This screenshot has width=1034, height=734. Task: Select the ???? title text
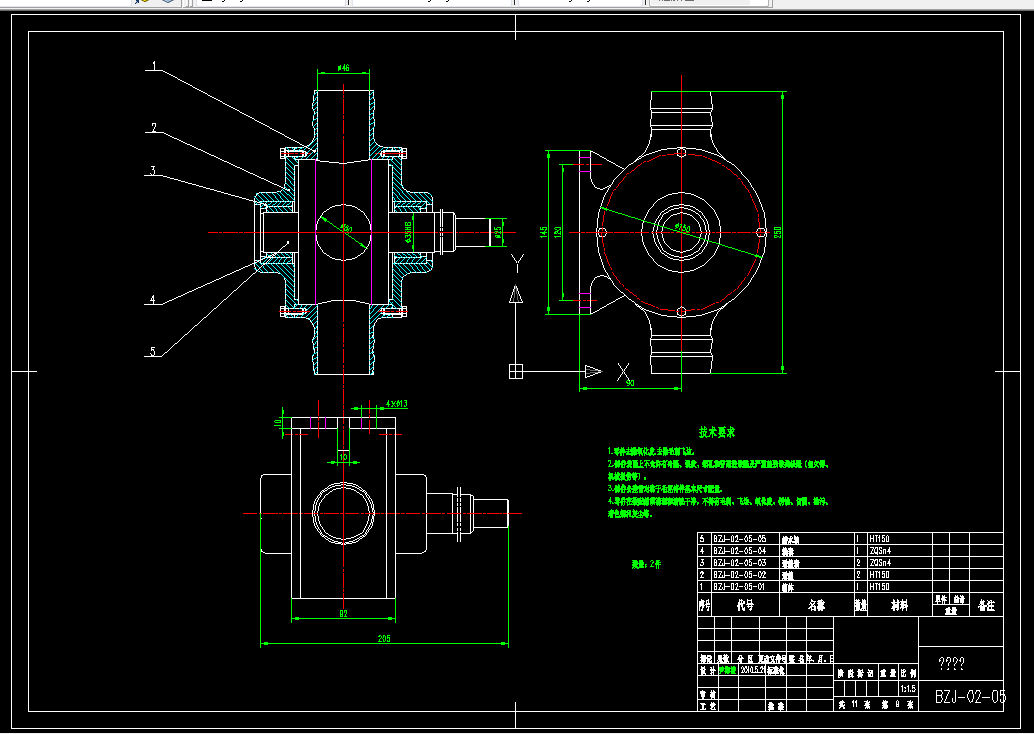point(952,663)
